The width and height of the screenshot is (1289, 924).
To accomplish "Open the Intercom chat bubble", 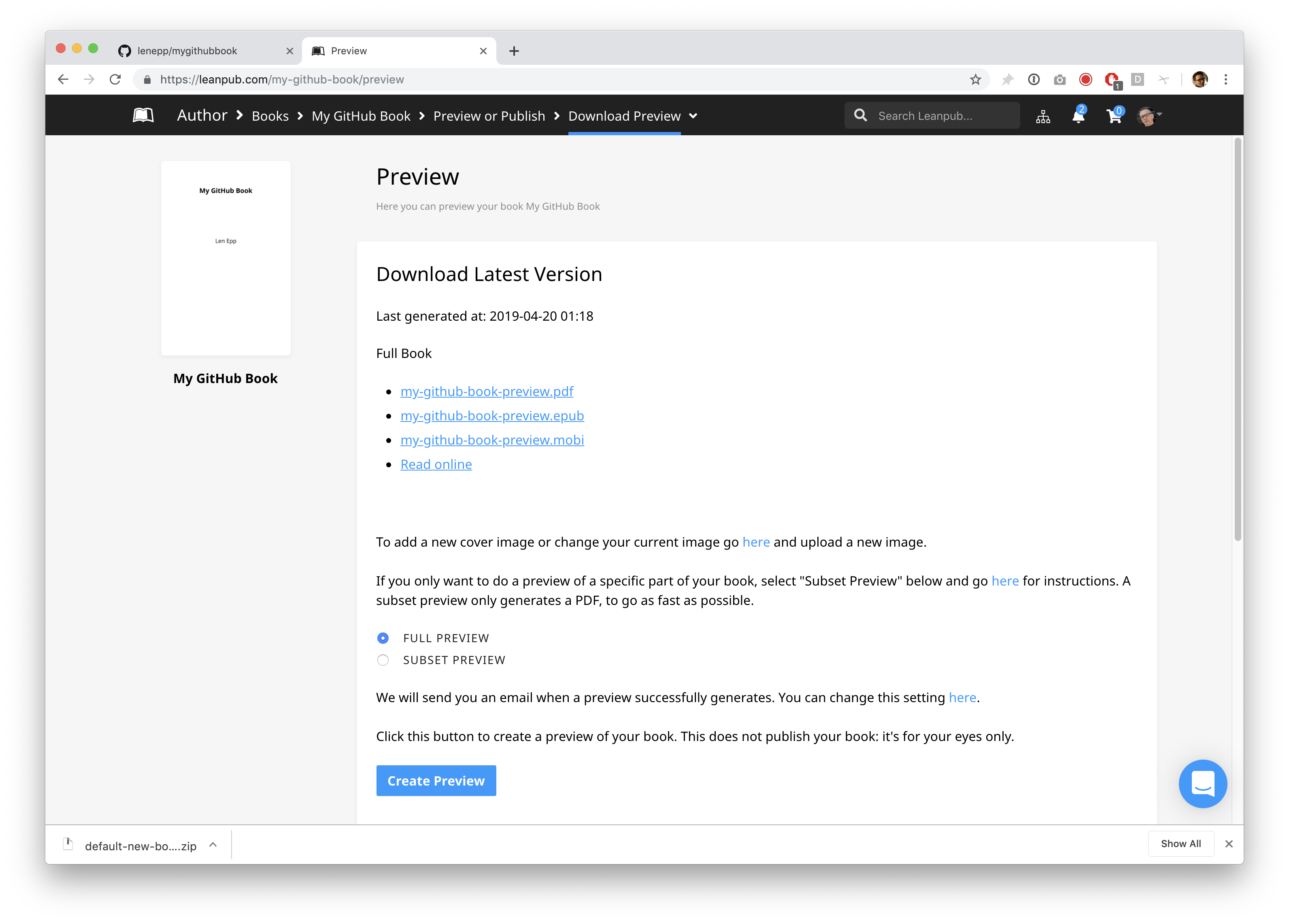I will pos(1203,783).
